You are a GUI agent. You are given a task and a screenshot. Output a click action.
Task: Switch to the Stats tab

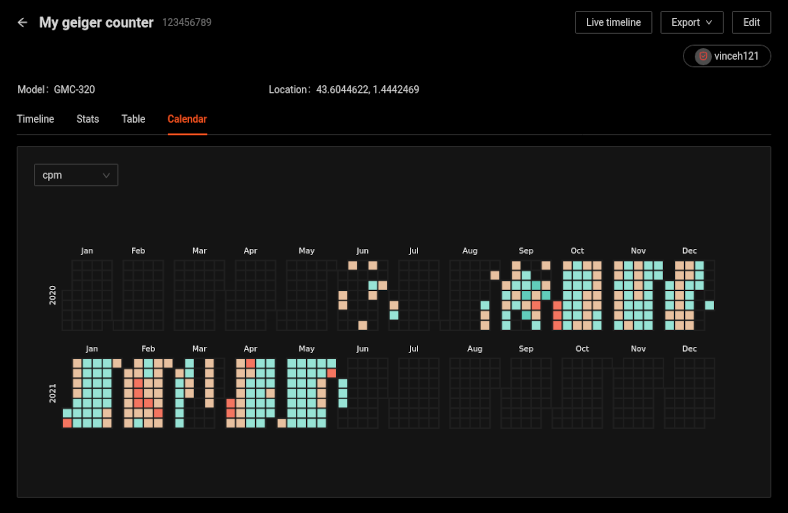87,119
